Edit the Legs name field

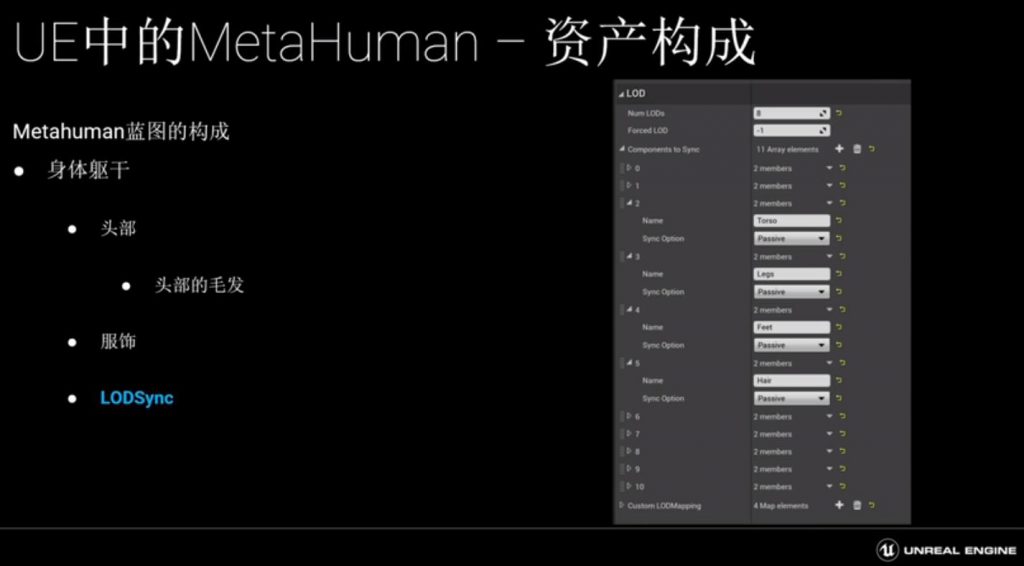coord(792,274)
